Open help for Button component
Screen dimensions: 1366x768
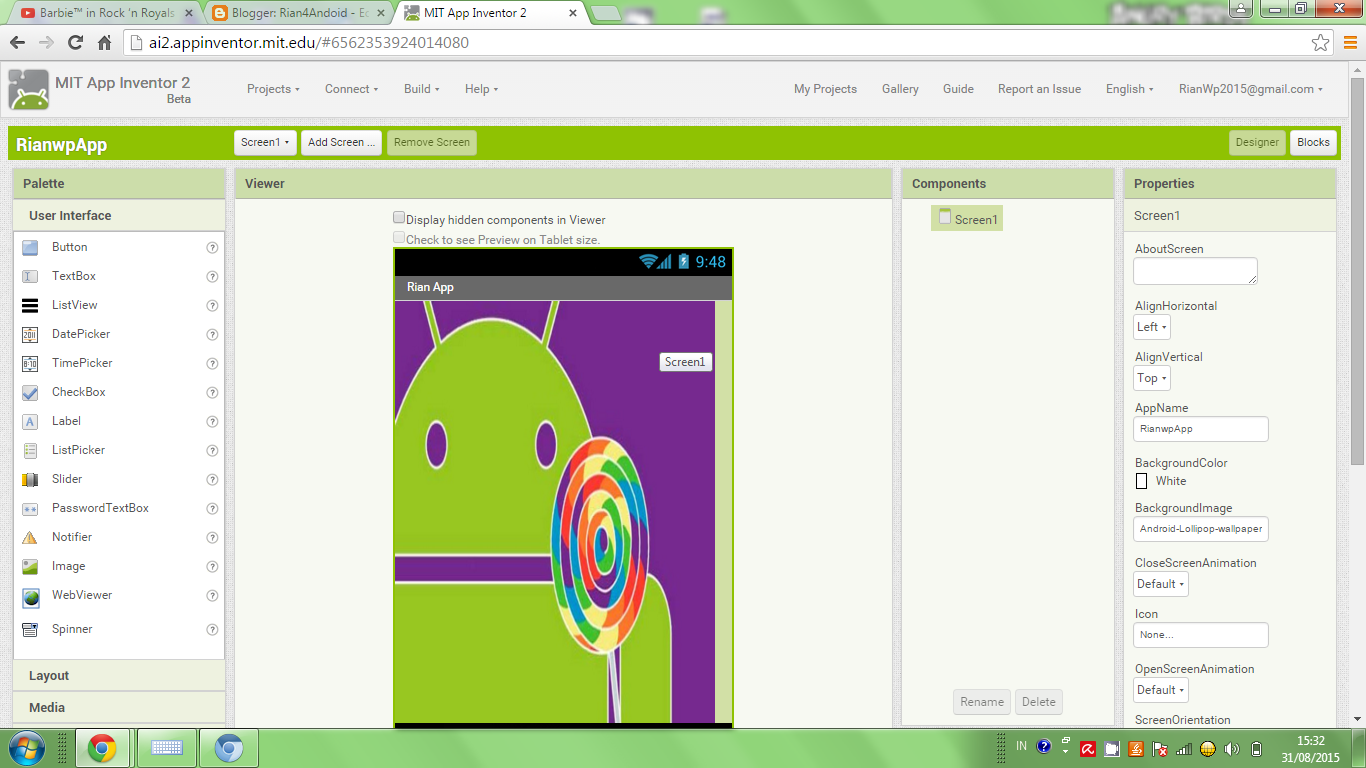click(212, 248)
